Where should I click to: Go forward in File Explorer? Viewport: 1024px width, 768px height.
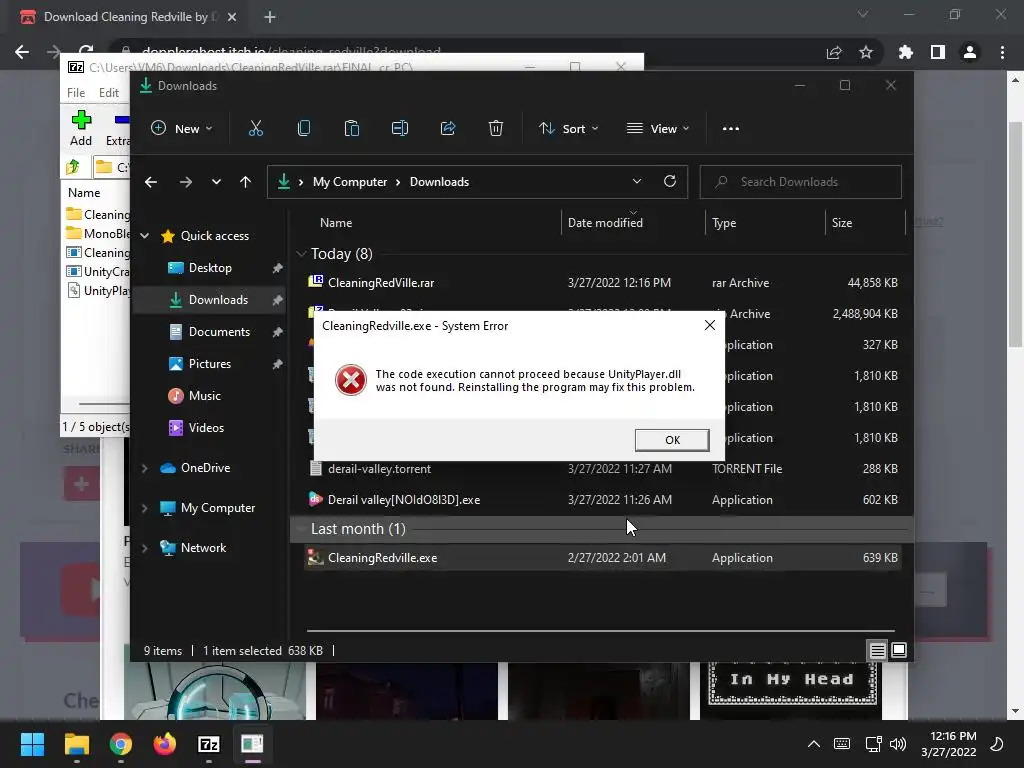point(185,182)
